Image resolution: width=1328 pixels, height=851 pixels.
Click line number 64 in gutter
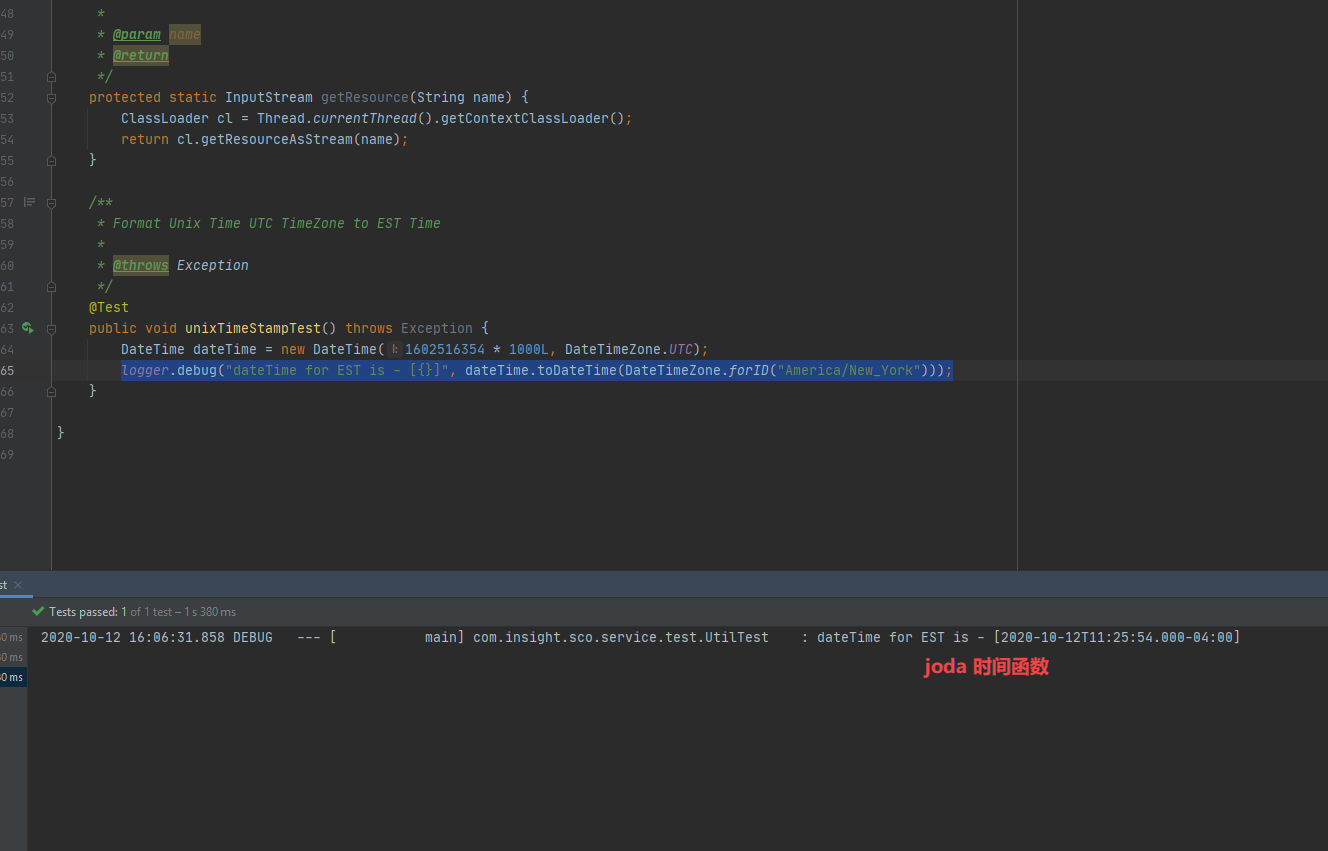[x=7, y=349]
